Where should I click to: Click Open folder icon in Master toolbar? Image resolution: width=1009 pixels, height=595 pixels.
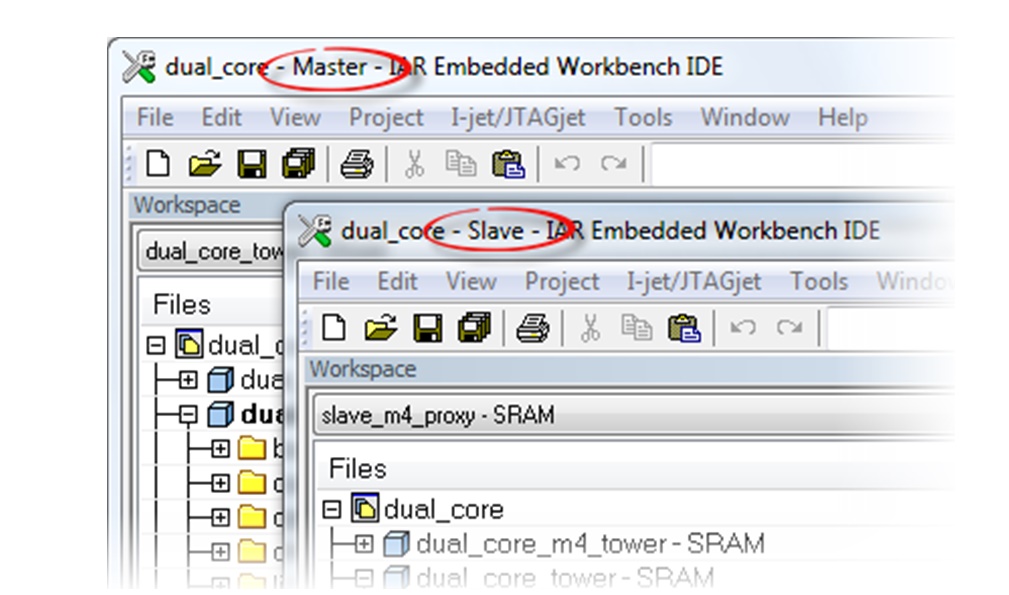coord(204,164)
